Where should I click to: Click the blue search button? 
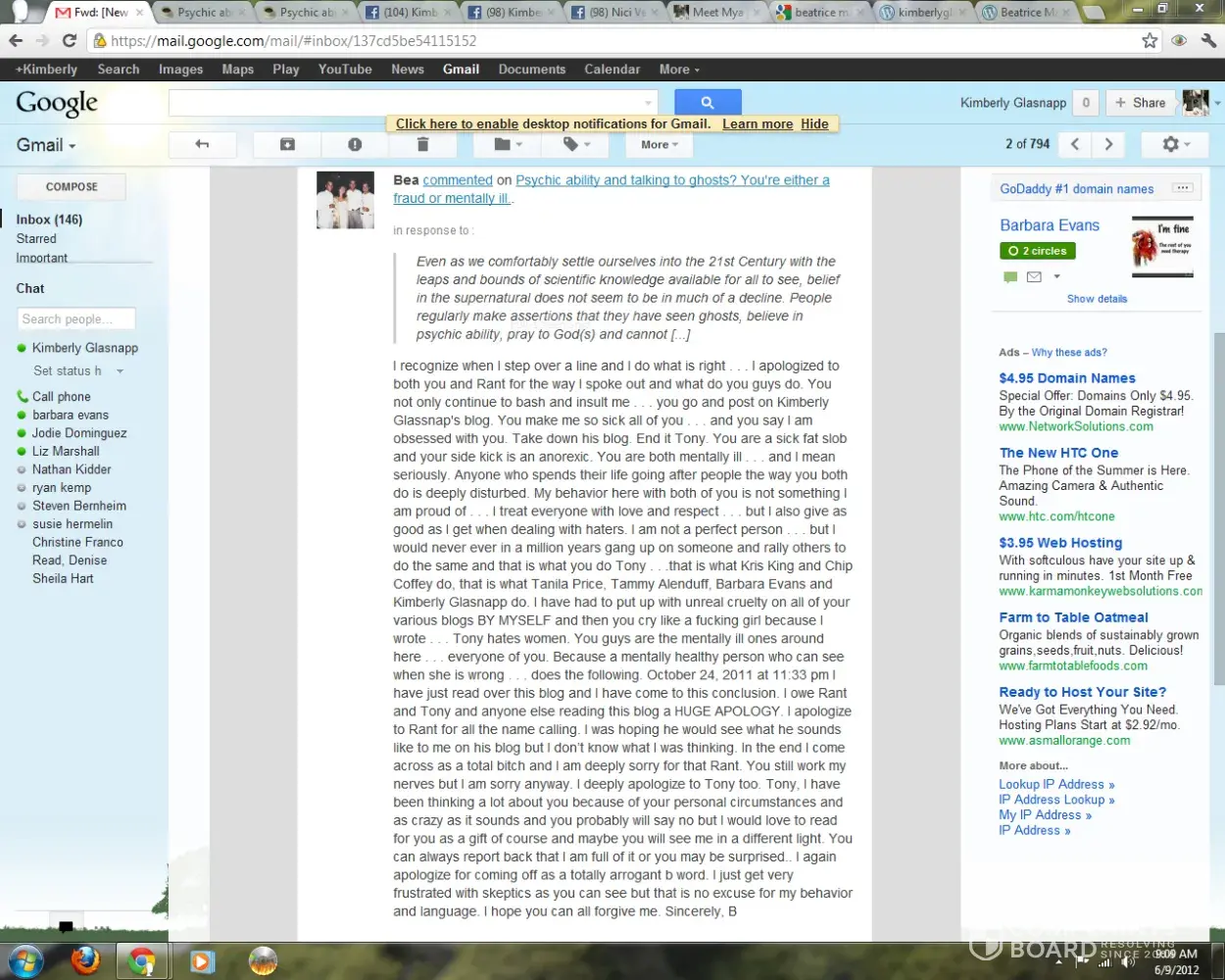[708, 102]
